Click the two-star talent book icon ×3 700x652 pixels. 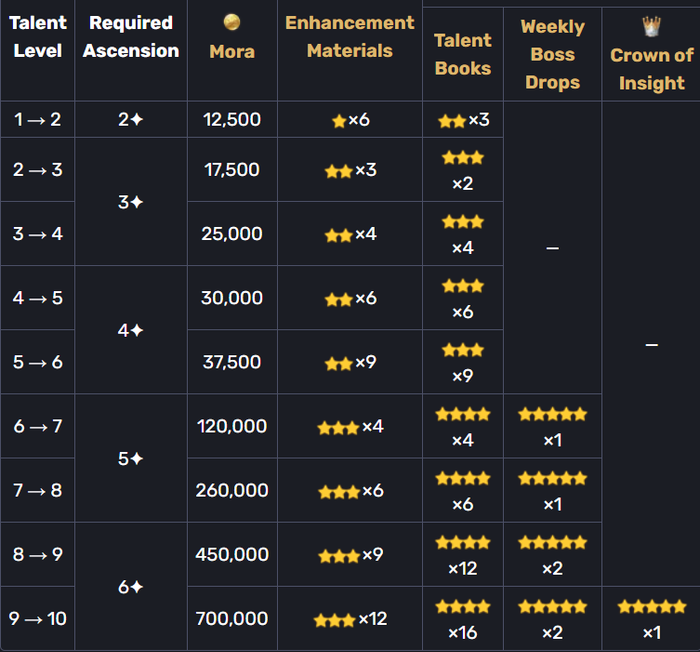pos(452,121)
